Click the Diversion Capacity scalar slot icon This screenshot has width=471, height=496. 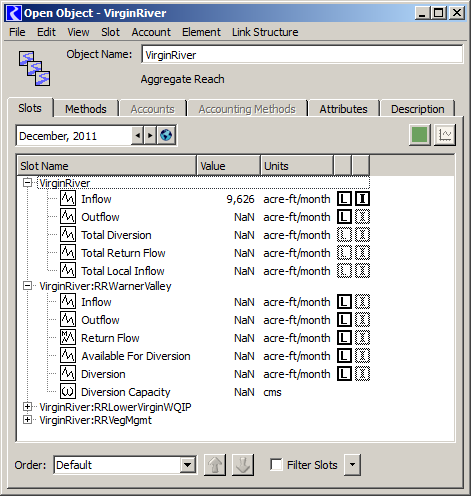[x=68, y=392]
